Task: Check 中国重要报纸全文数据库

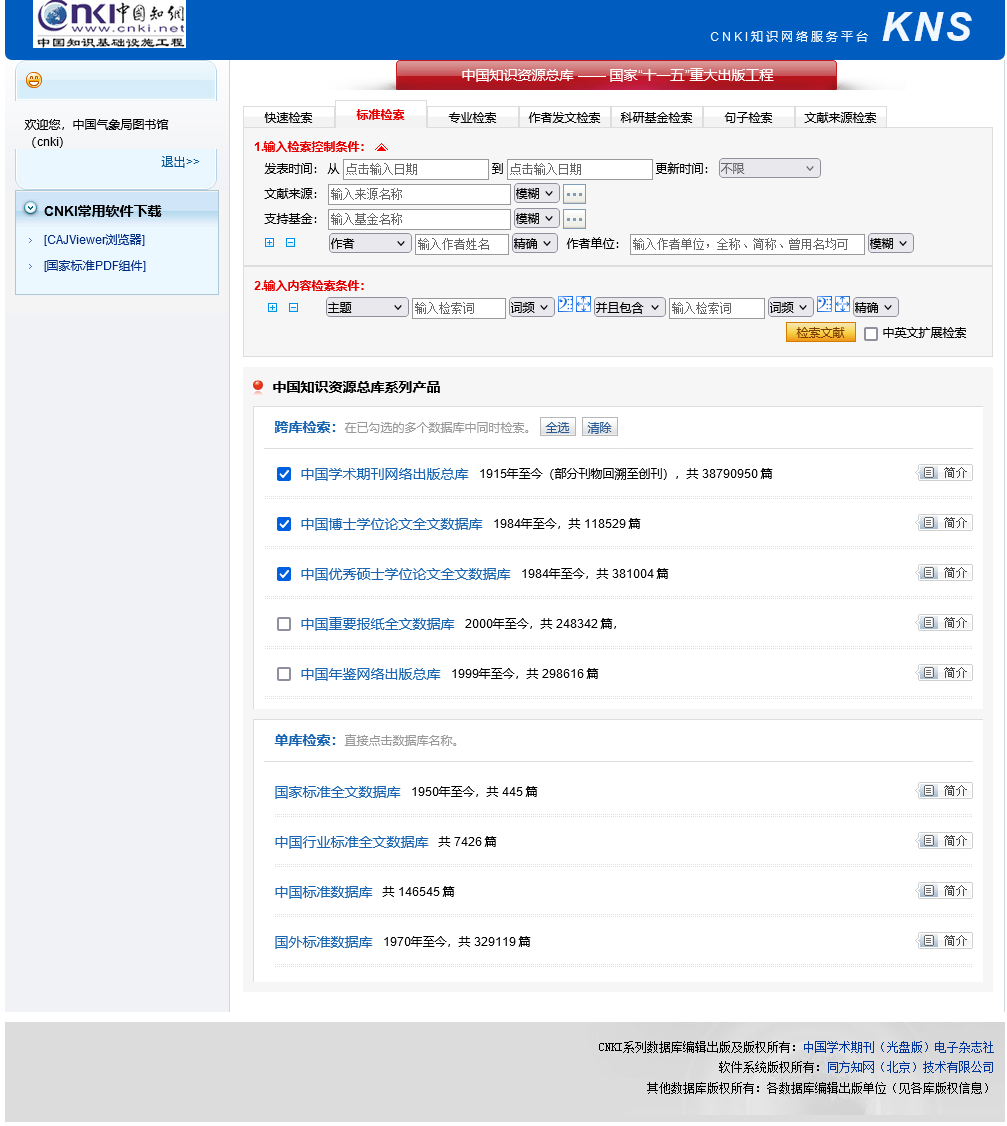Action: (284, 623)
